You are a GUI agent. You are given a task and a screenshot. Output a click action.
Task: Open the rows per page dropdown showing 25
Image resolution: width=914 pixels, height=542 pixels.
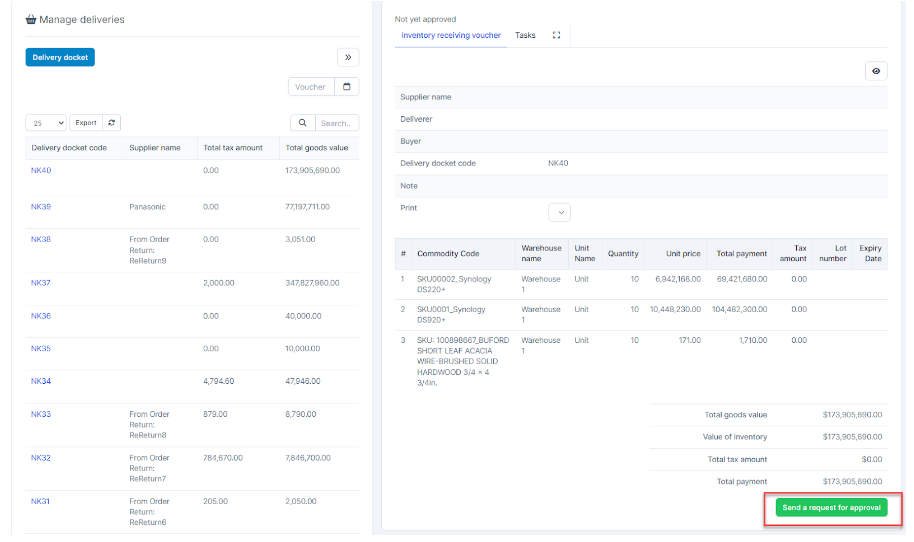(46, 123)
